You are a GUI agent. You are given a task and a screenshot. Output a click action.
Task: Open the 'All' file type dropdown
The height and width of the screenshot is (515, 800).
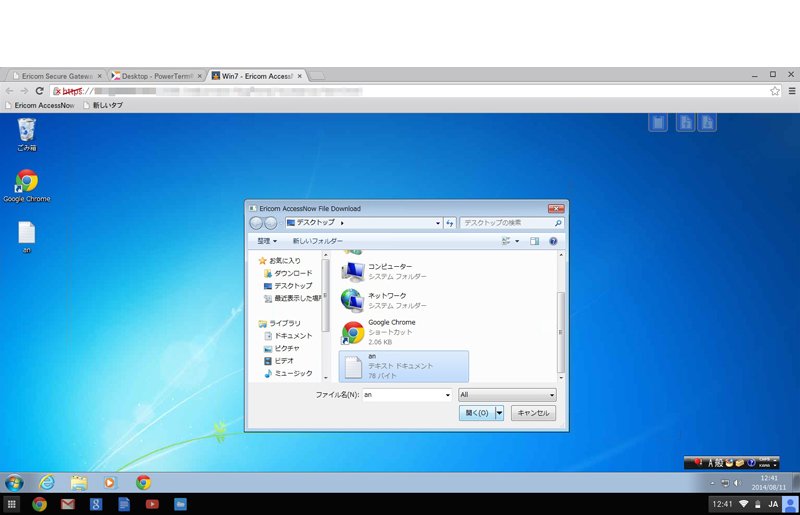(x=507, y=395)
